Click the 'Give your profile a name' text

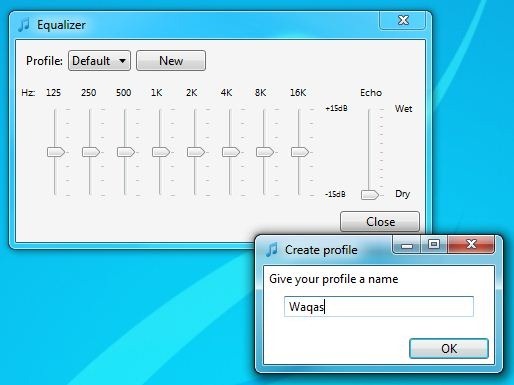pyautogui.click(x=334, y=279)
